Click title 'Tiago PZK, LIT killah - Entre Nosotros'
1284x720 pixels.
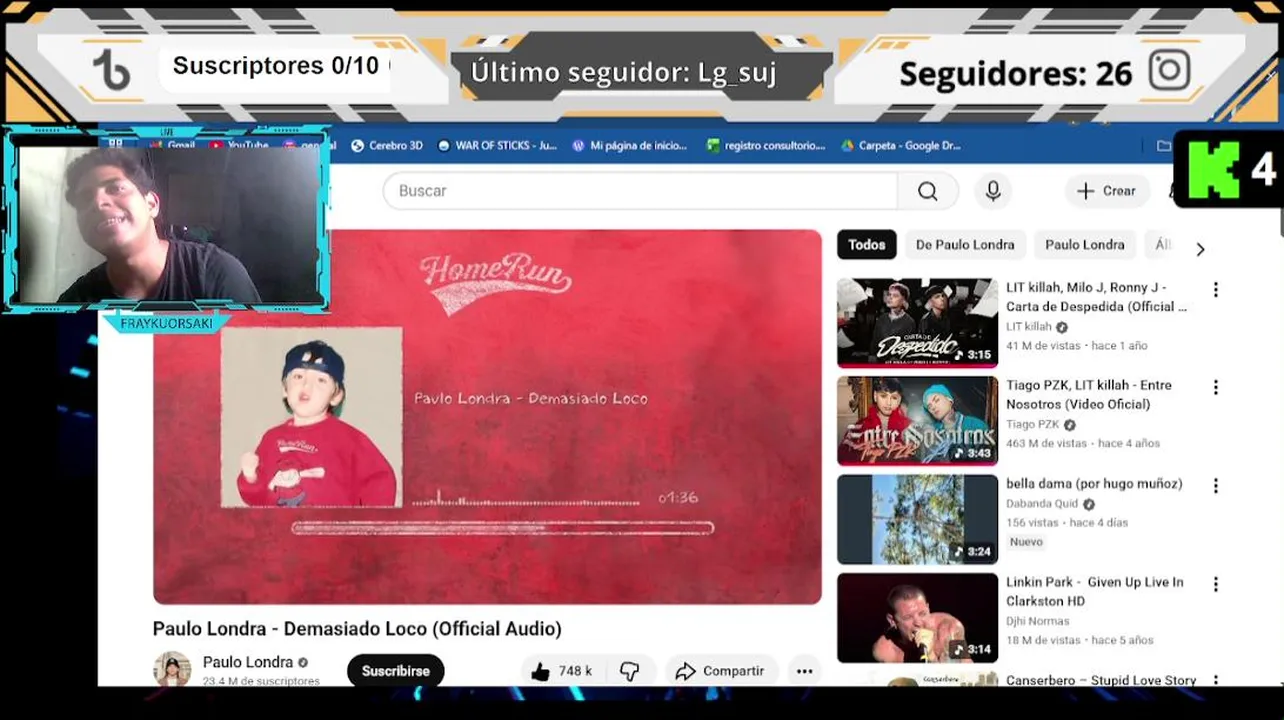pyautogui.click(x=1089, y=395)
